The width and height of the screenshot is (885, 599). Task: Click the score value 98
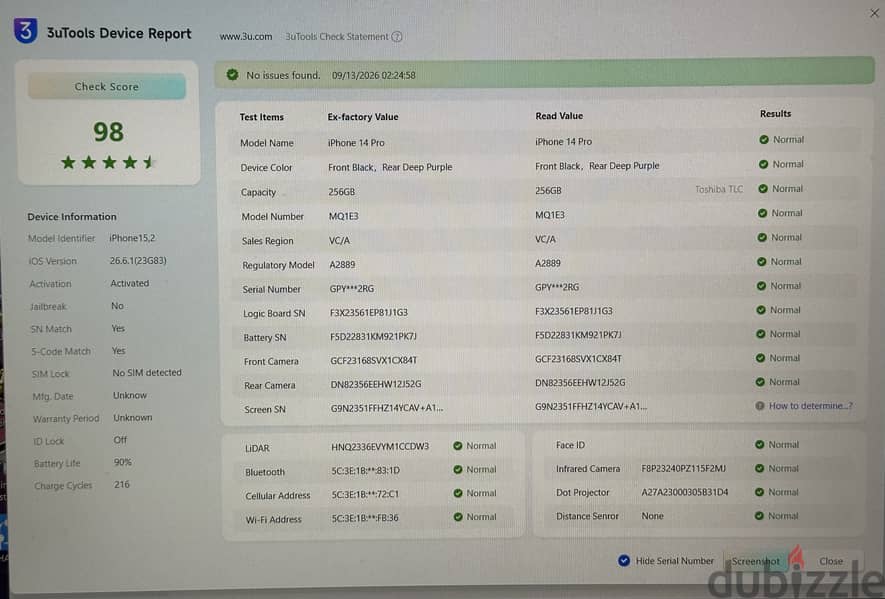click(108, 132)
